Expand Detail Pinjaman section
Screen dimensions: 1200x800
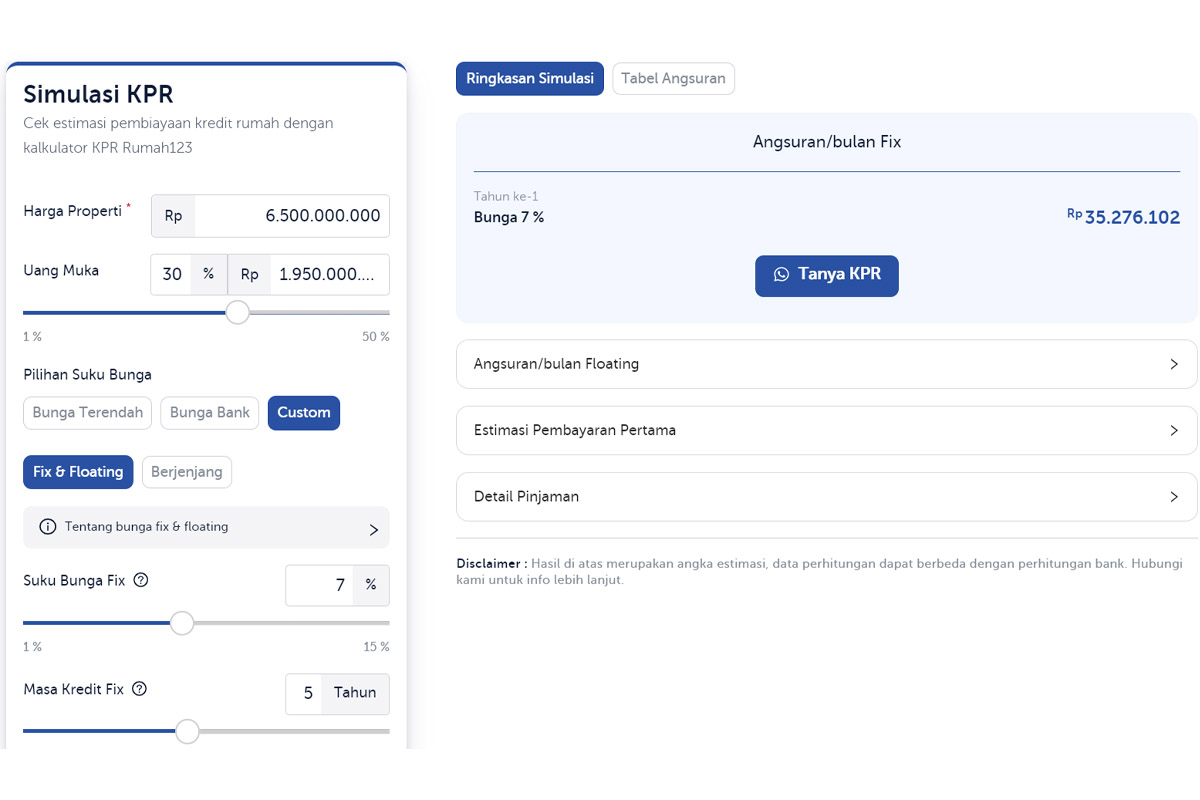pyautogui.click(x=826, y=497)
